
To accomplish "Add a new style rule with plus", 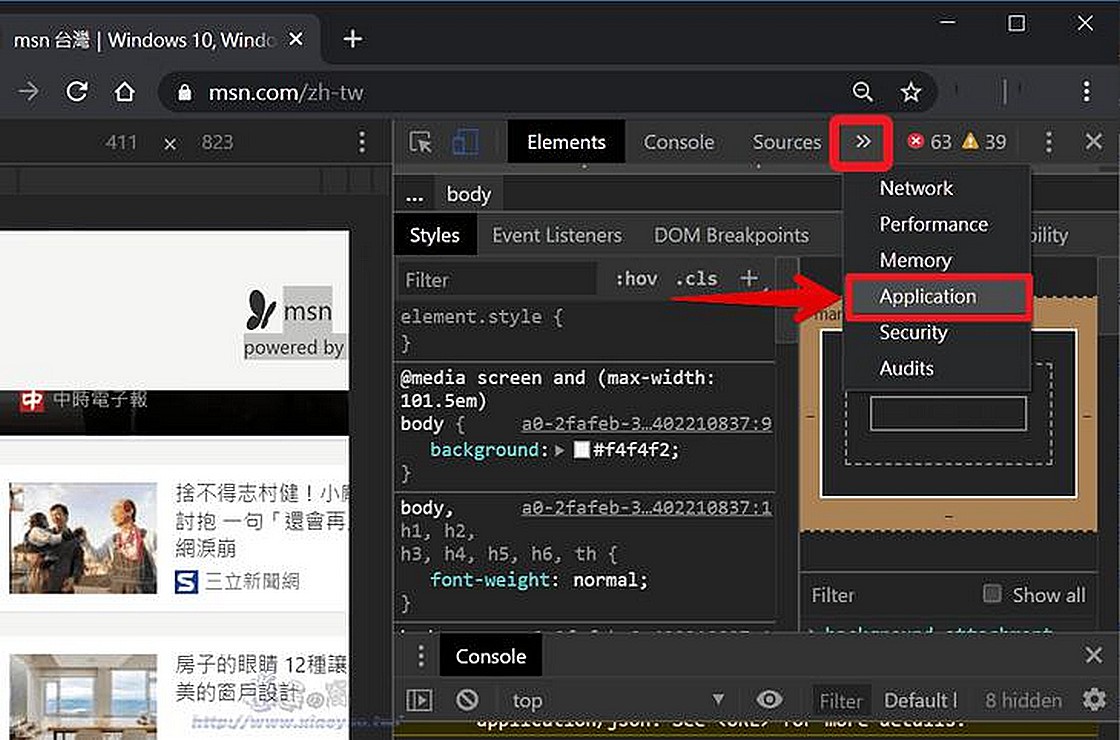I will pos(749,278).
